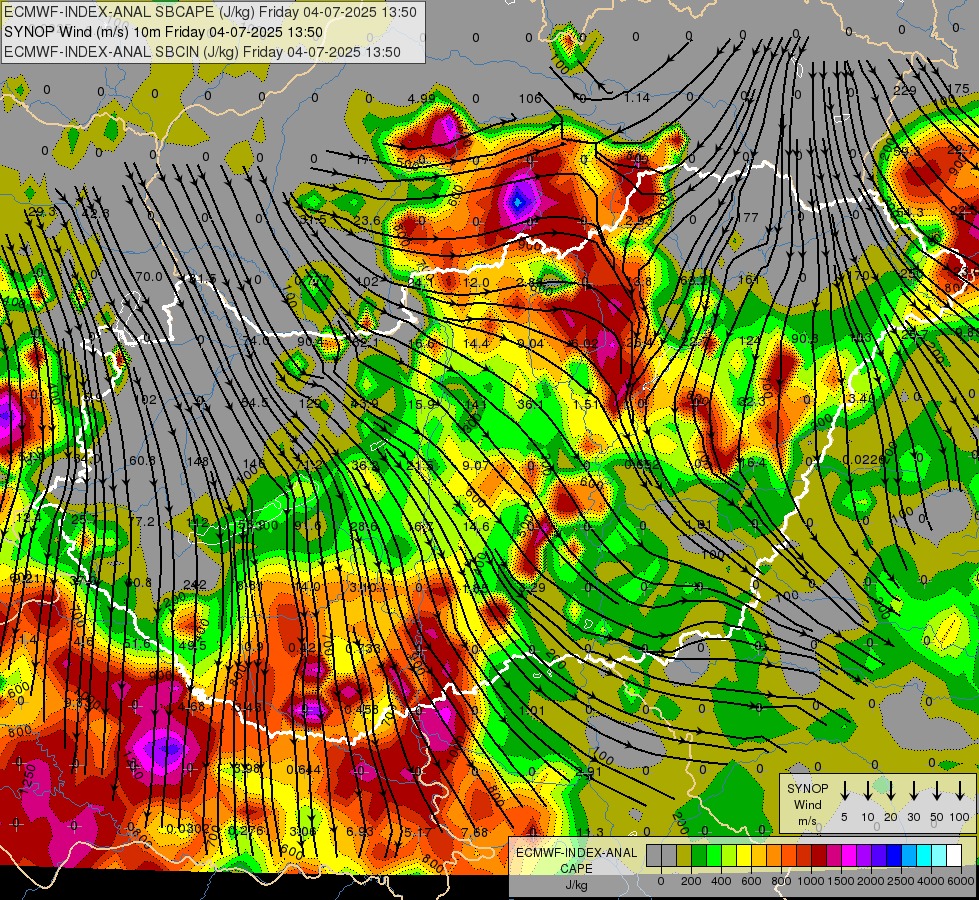
Task: Click the SBCAPE title line in header
Action: 210,12
